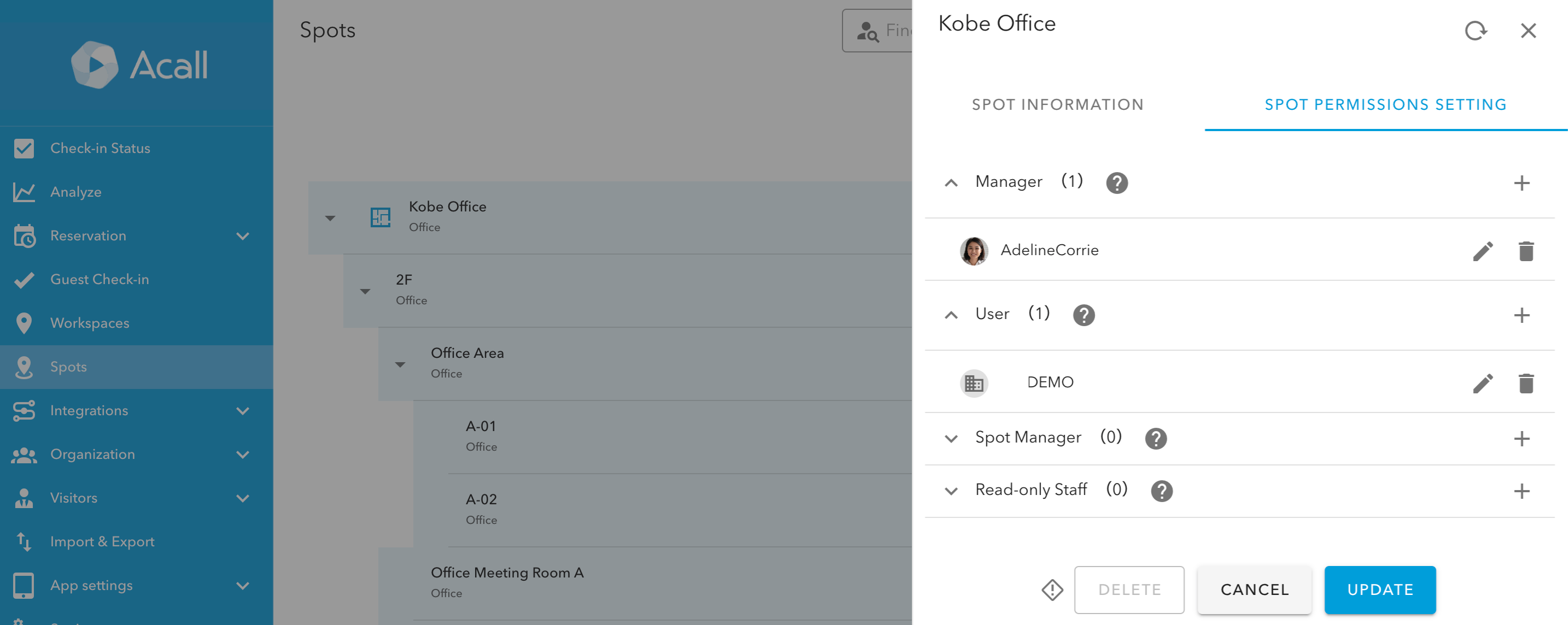
Task: Expand the Read-only Staff section
Action: point(951,491)
